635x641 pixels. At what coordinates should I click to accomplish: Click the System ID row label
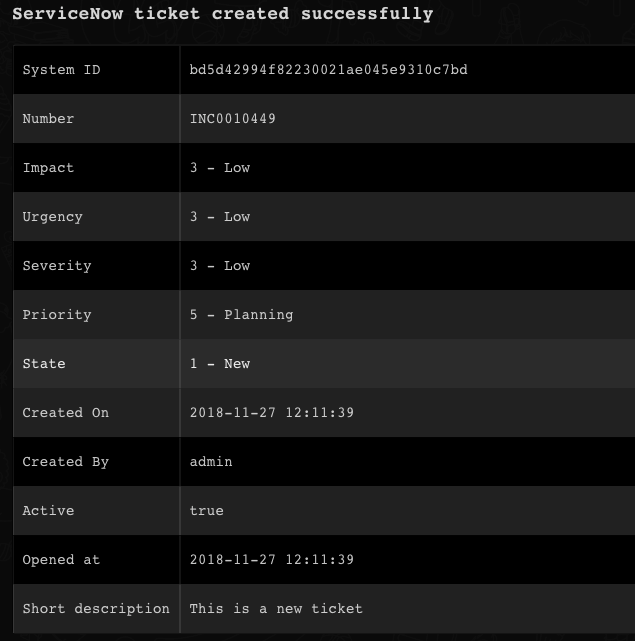[61, 70]
